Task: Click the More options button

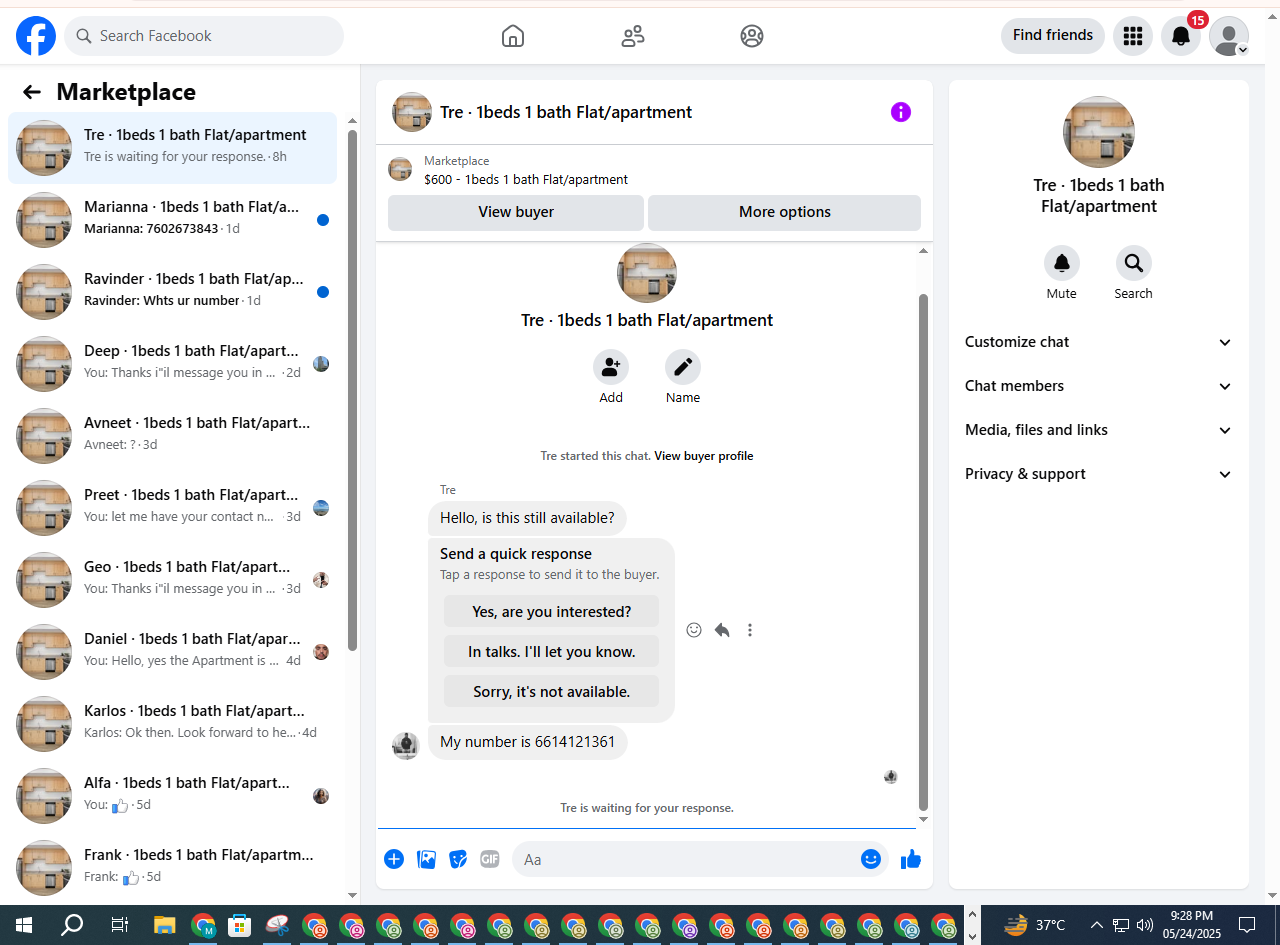Action: (x=785, y=212)
